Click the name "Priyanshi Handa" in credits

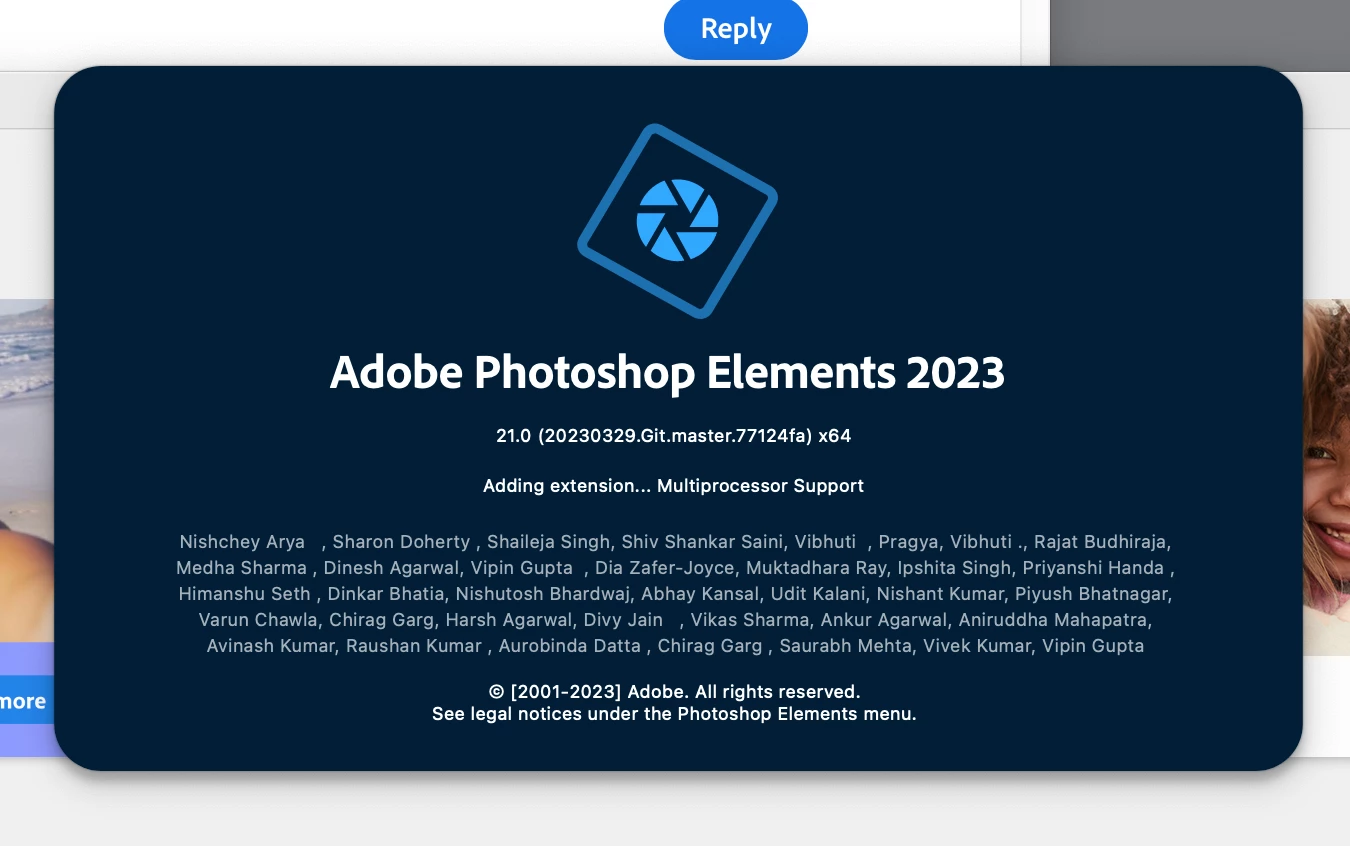click(1094, 568)
